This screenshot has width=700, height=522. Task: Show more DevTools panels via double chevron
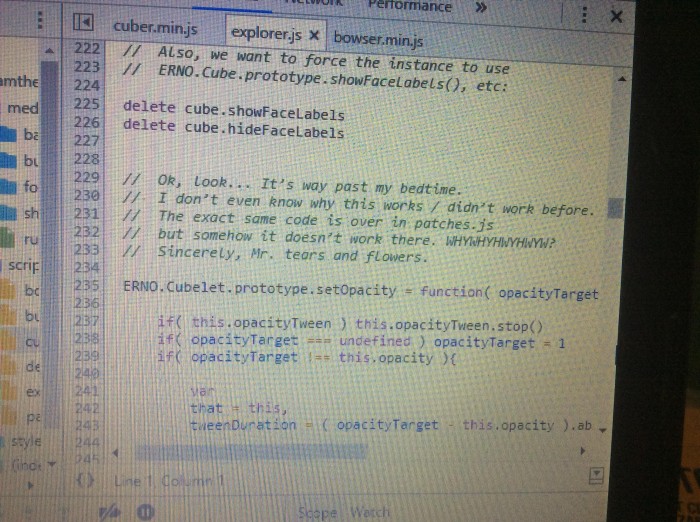[480, 7]
